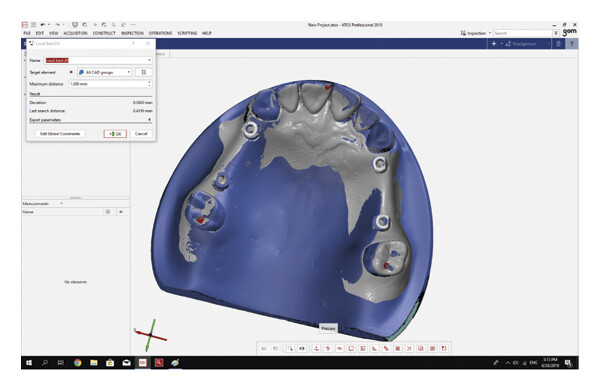This screenshot has width=600, height=391.
Task: Click the zoom magnifier icon in bottom toolbar
Action: tap(290, 349)
